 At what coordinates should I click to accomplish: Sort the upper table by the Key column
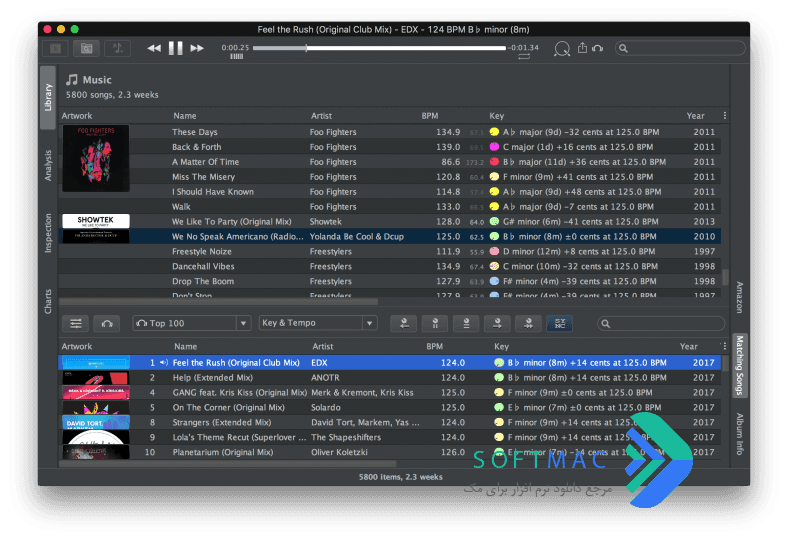497,116
